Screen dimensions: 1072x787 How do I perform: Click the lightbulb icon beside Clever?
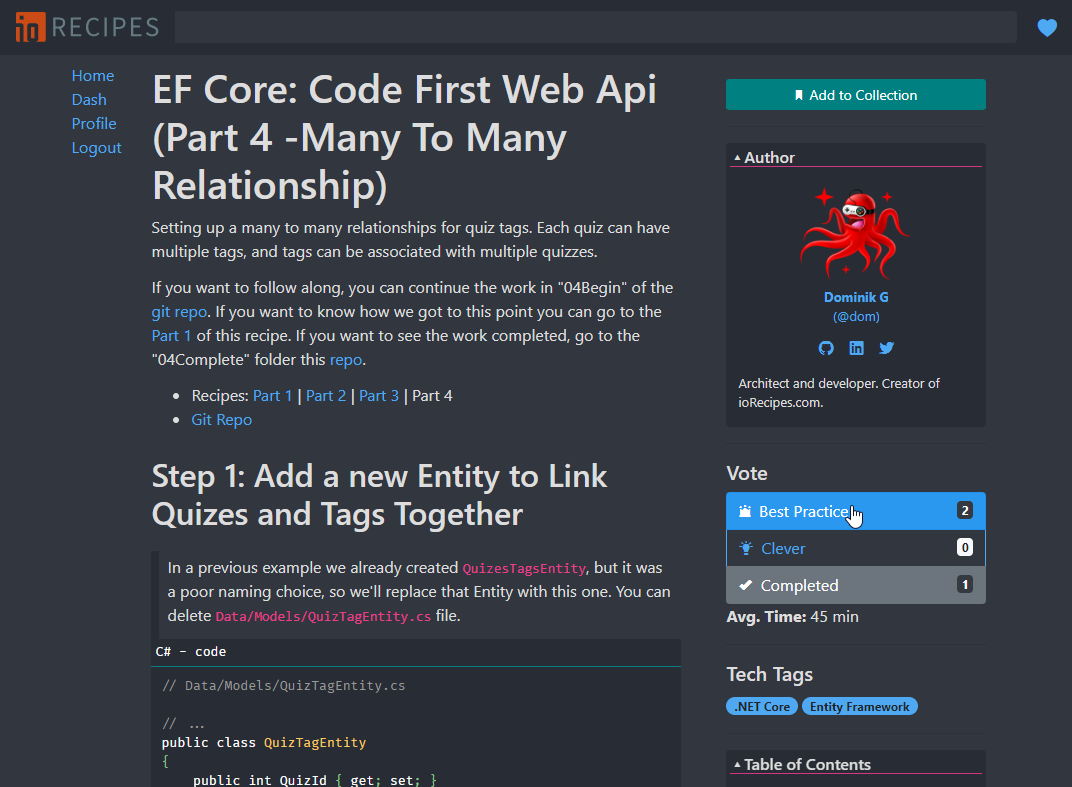point(745,547)
